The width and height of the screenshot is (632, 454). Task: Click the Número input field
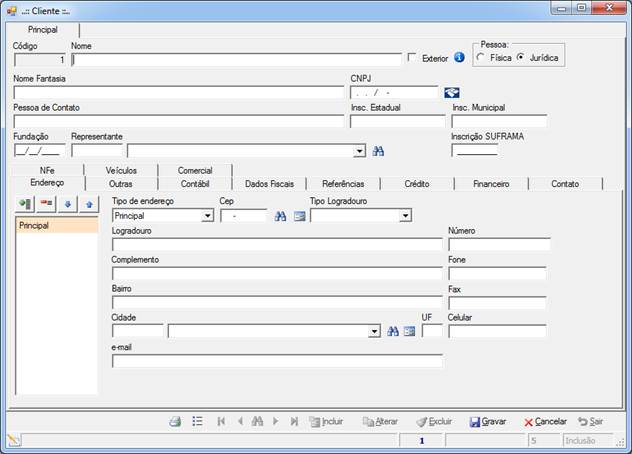pos(499,244)
